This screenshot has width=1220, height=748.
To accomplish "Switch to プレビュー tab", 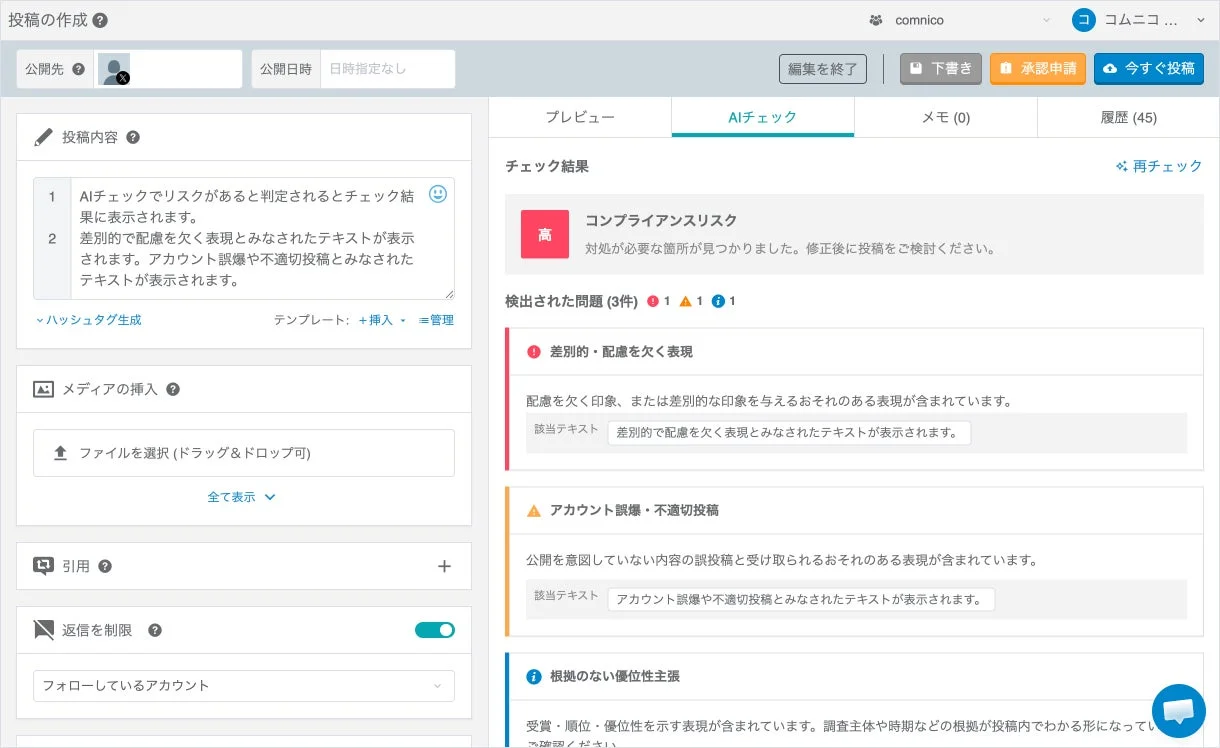I will click(x=580, y=117).
